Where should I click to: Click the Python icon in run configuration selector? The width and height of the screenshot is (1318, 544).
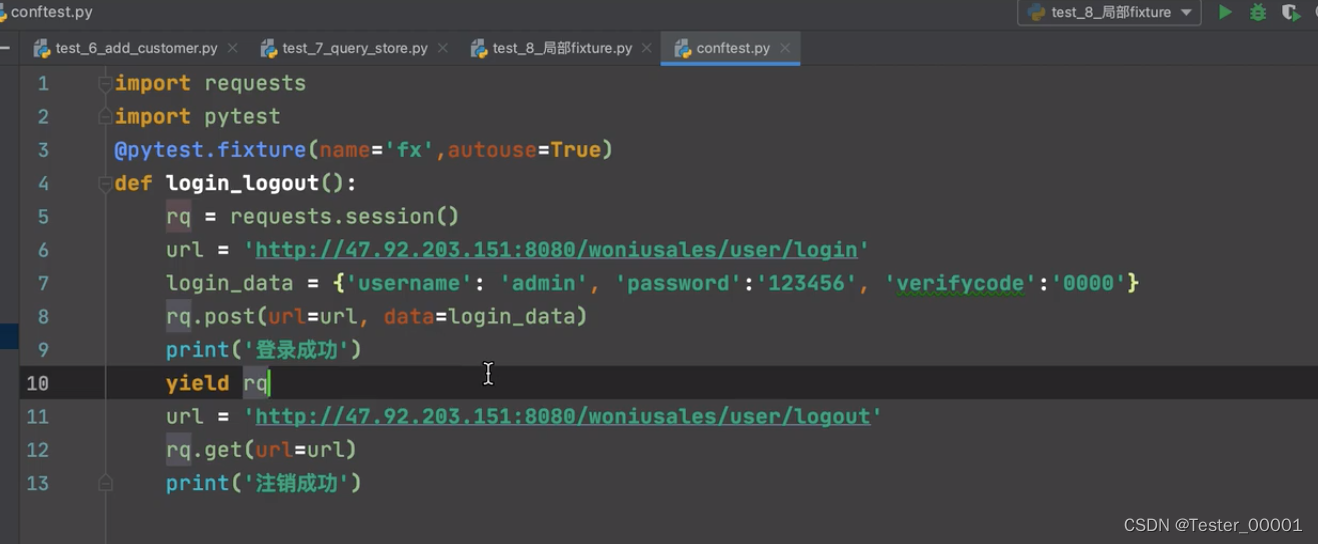1037,12
